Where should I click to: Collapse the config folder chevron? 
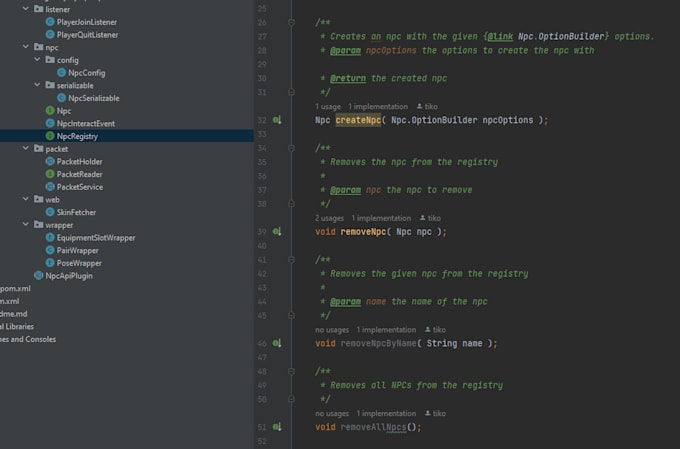[x=37, y=59]
